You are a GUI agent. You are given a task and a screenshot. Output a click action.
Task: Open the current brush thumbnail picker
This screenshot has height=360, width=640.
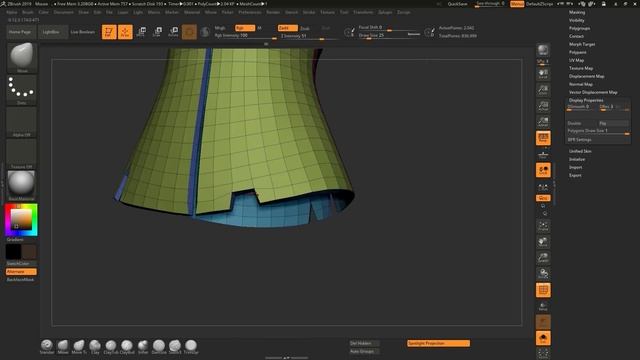coord(22,58)
